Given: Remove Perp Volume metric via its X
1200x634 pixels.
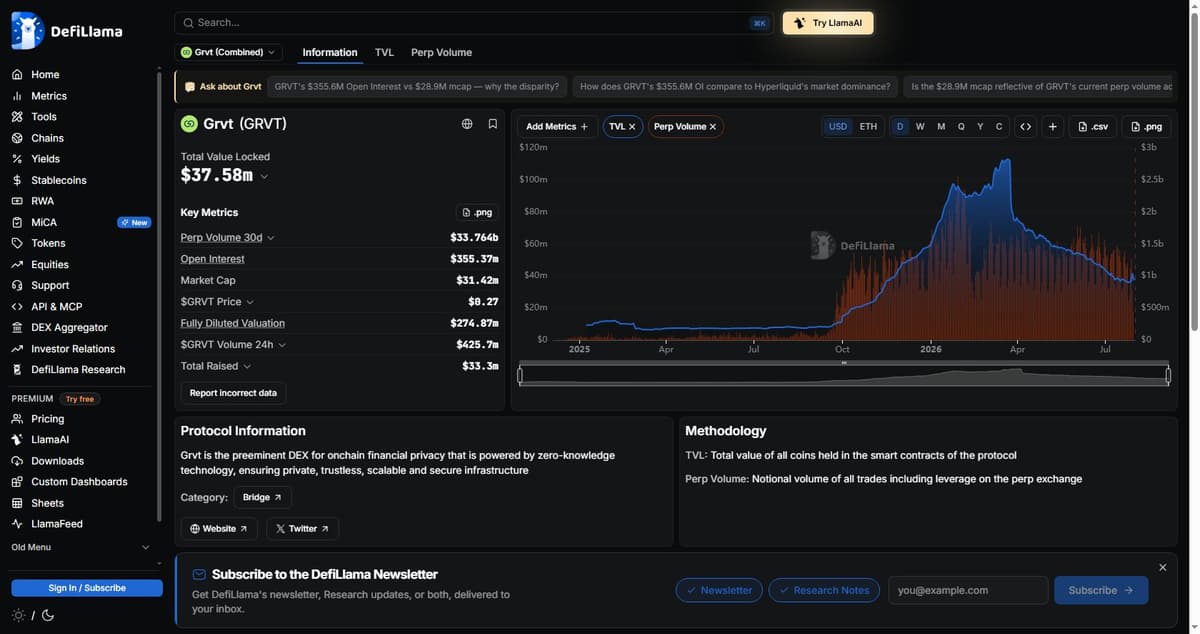Looking at the screenshot, I should pyautogui.click(x=713, y=127).
